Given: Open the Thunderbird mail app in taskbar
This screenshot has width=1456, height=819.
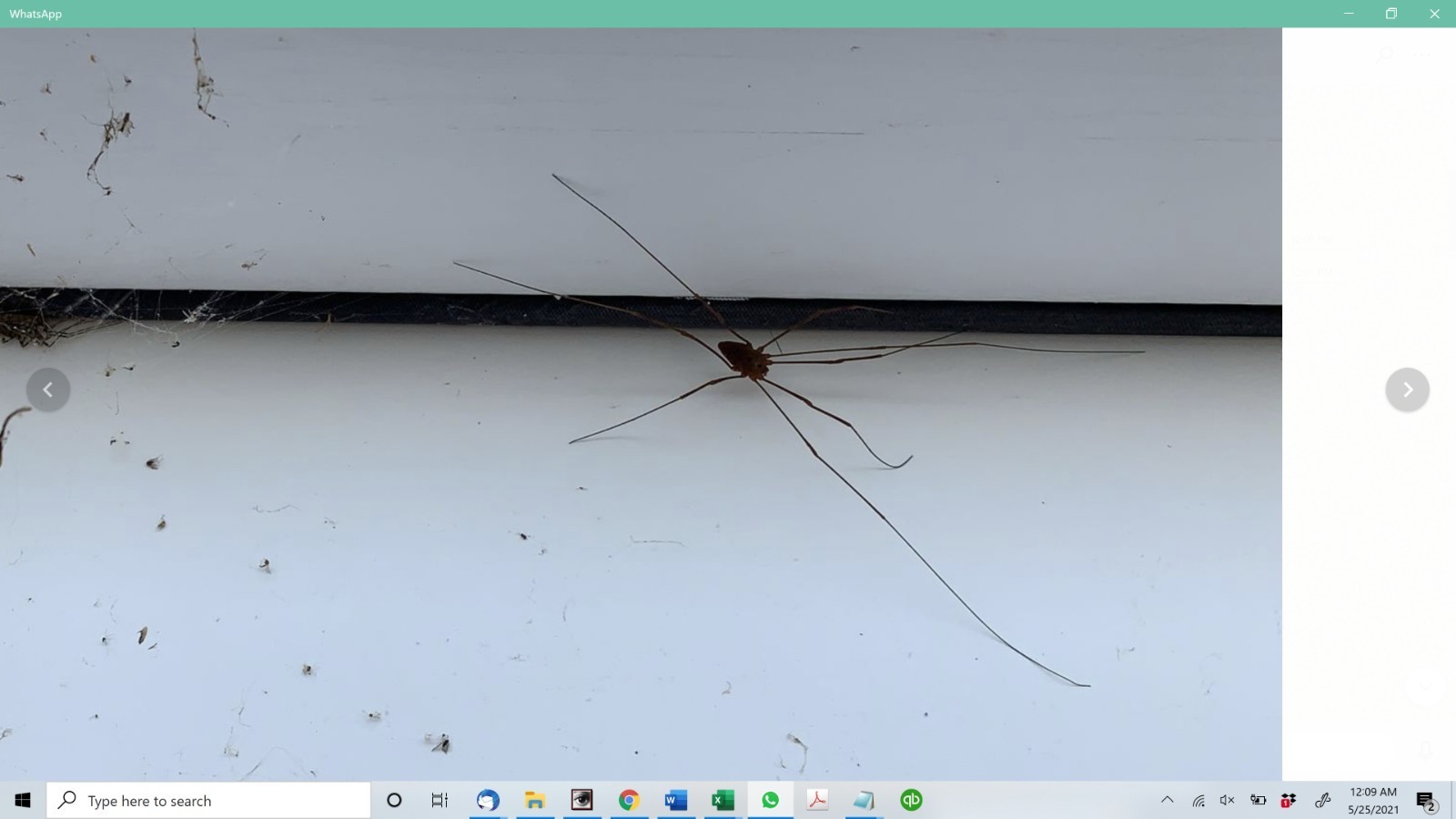Looking at the screenshot, I should coord(488,800).
